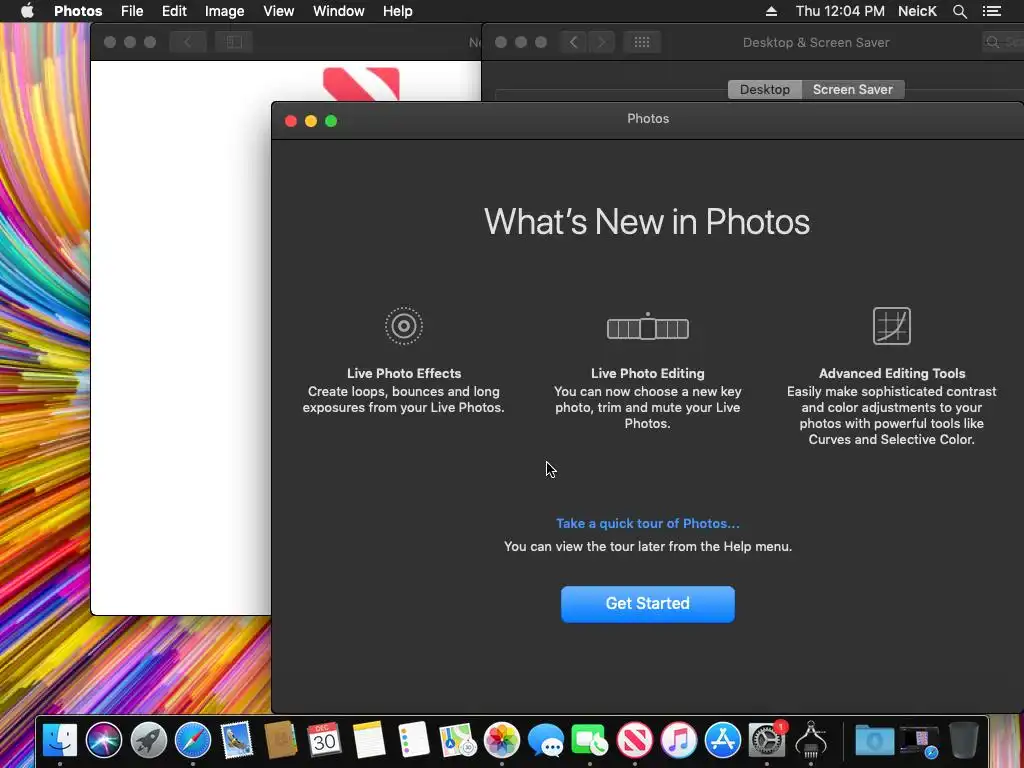Open Downloads folder stack in Dock
The width and height of the screenshot is (1024, 768).
pos(874,740)
